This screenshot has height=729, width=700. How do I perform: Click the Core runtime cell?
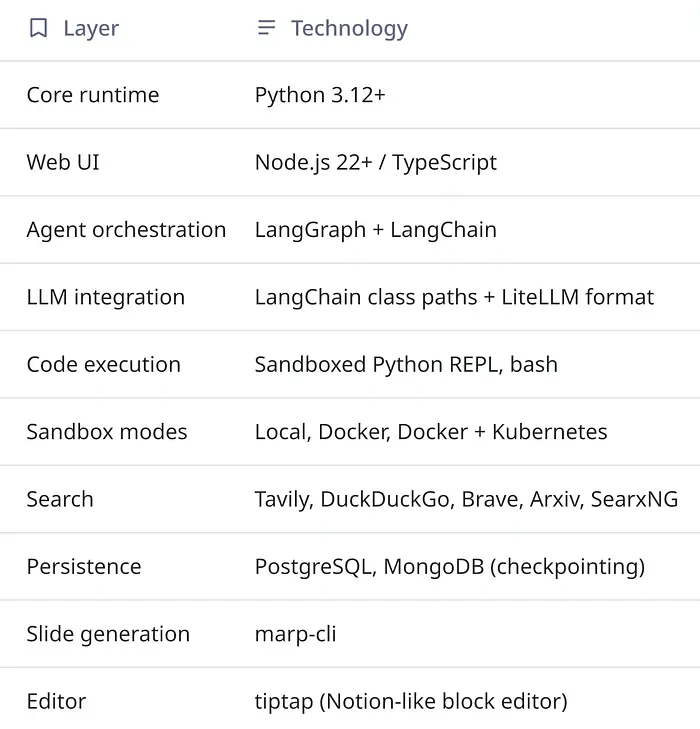click(x=93, y=95)
